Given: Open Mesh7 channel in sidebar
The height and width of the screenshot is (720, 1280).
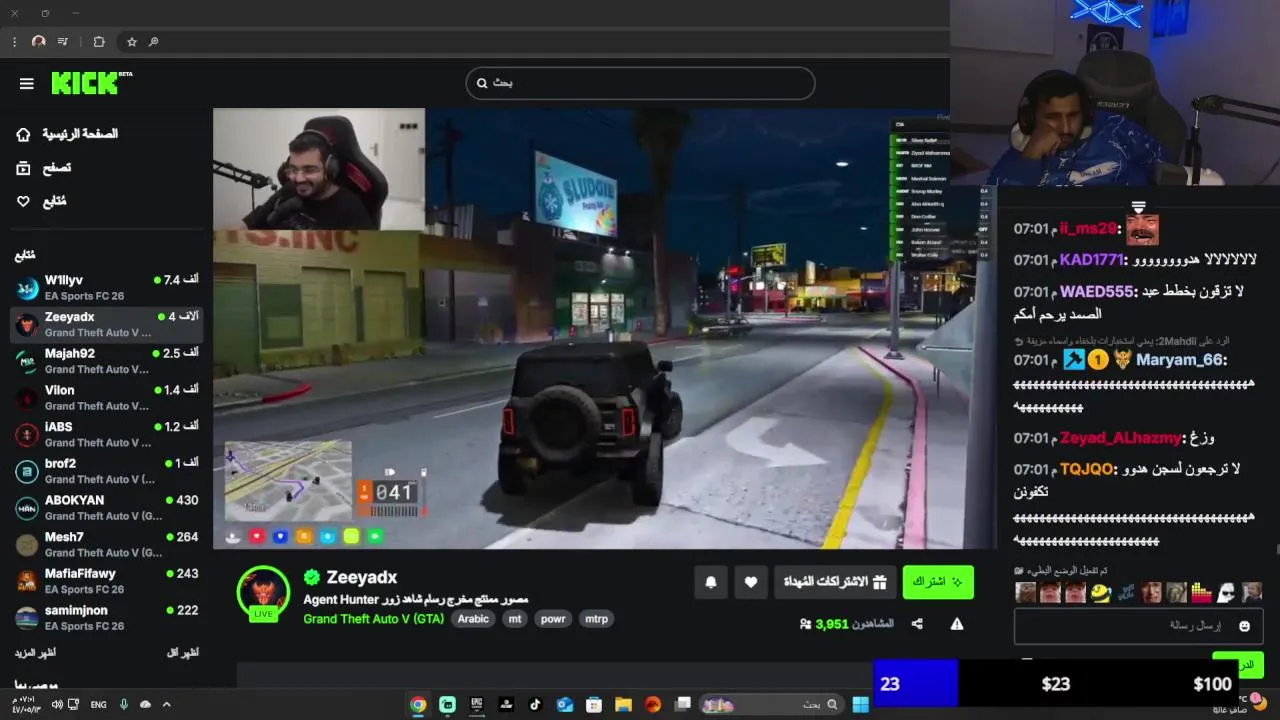Looking at the screenshot, I should (106, 544).
